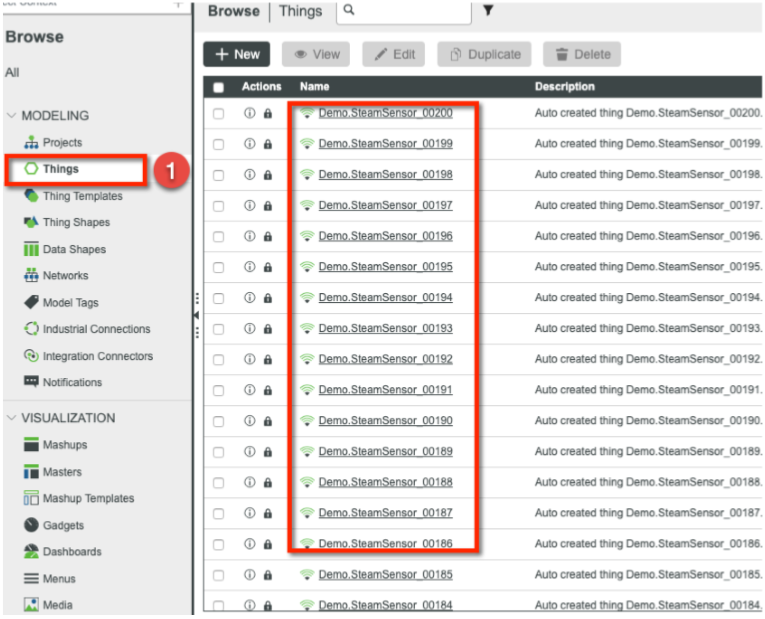
Task: Show info for Demo.SteamSensor_00185
Action: tap(249, 575)
